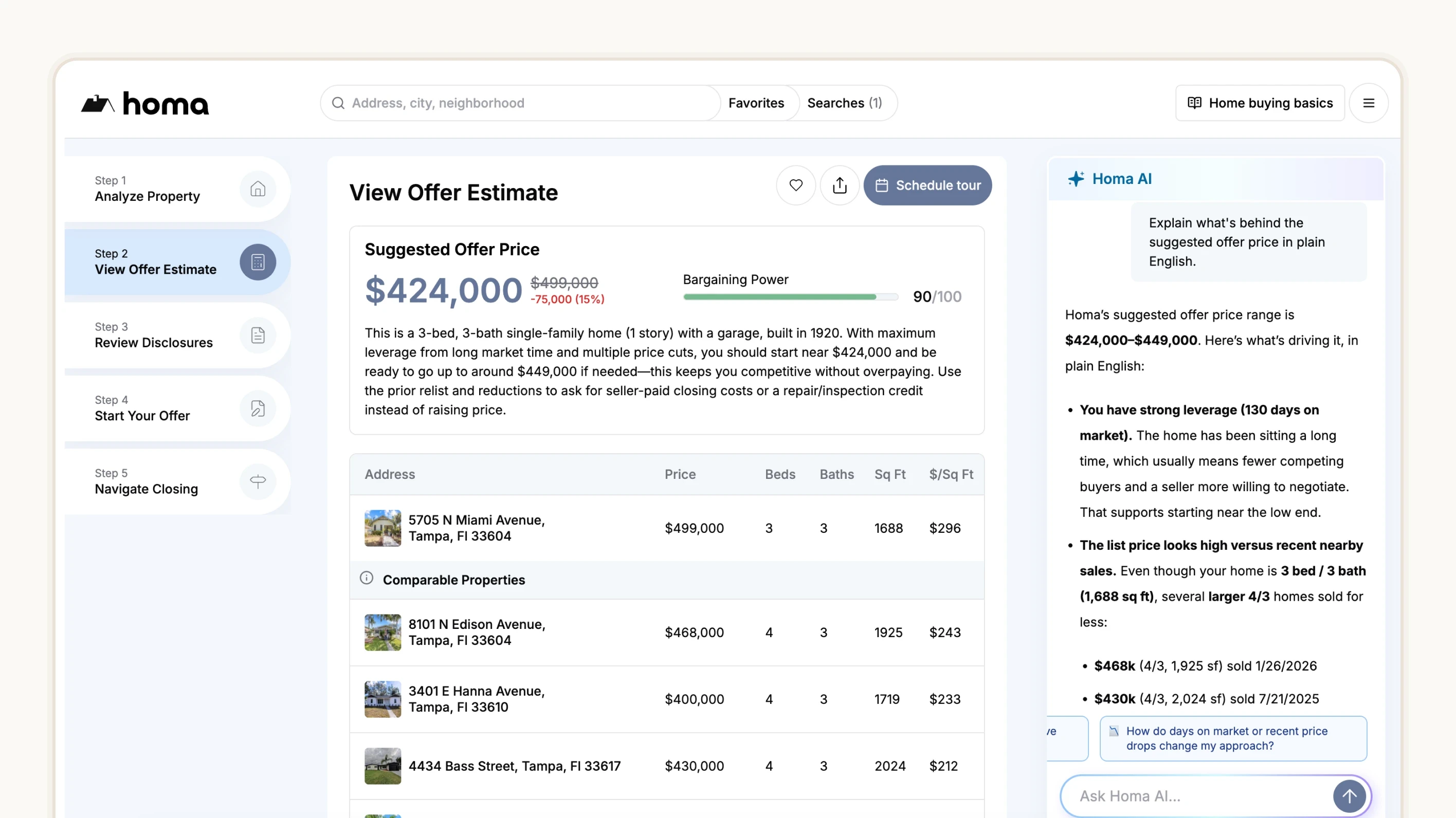Click the Schedule tour button
Viewport: 1456px width, 818px height.
pos(927,185)
